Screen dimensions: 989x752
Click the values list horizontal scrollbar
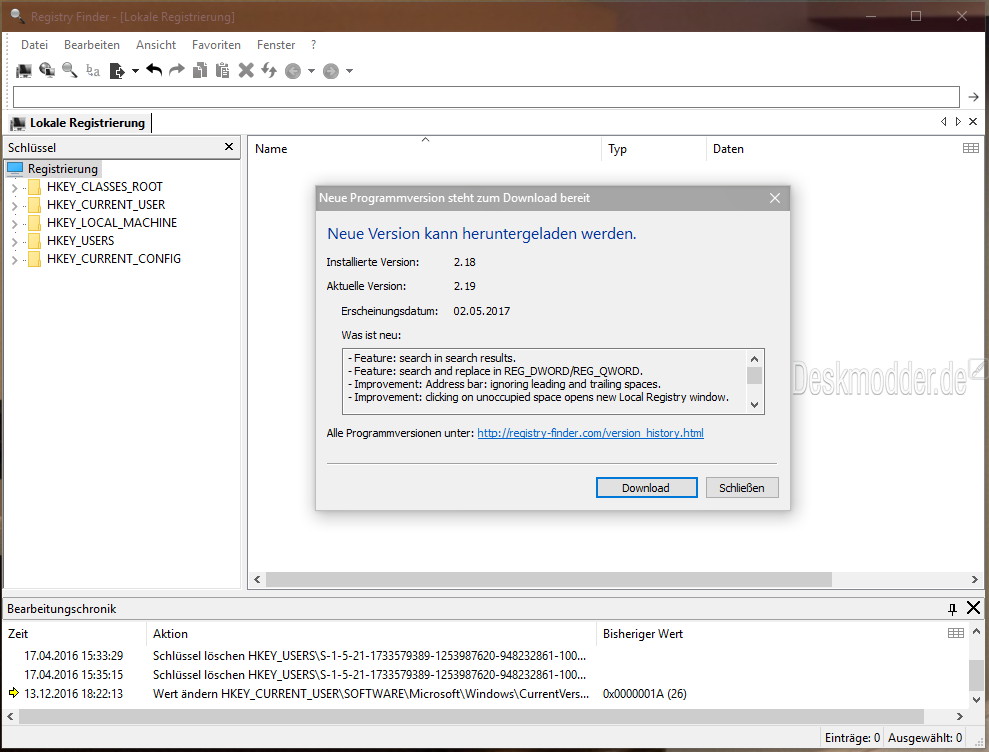(x=549, y=579)
